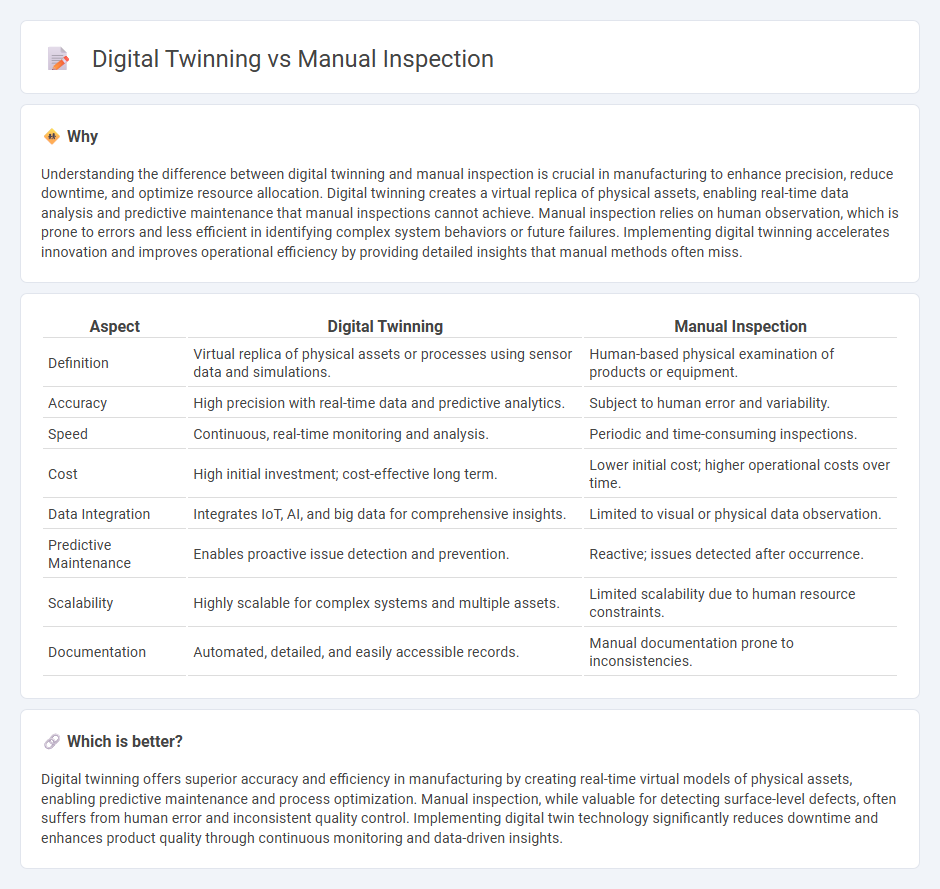Click cell 'Virtual replica of physical assets or processes'
The height and width of the screenshot is (889, 940).
(385, 363)
